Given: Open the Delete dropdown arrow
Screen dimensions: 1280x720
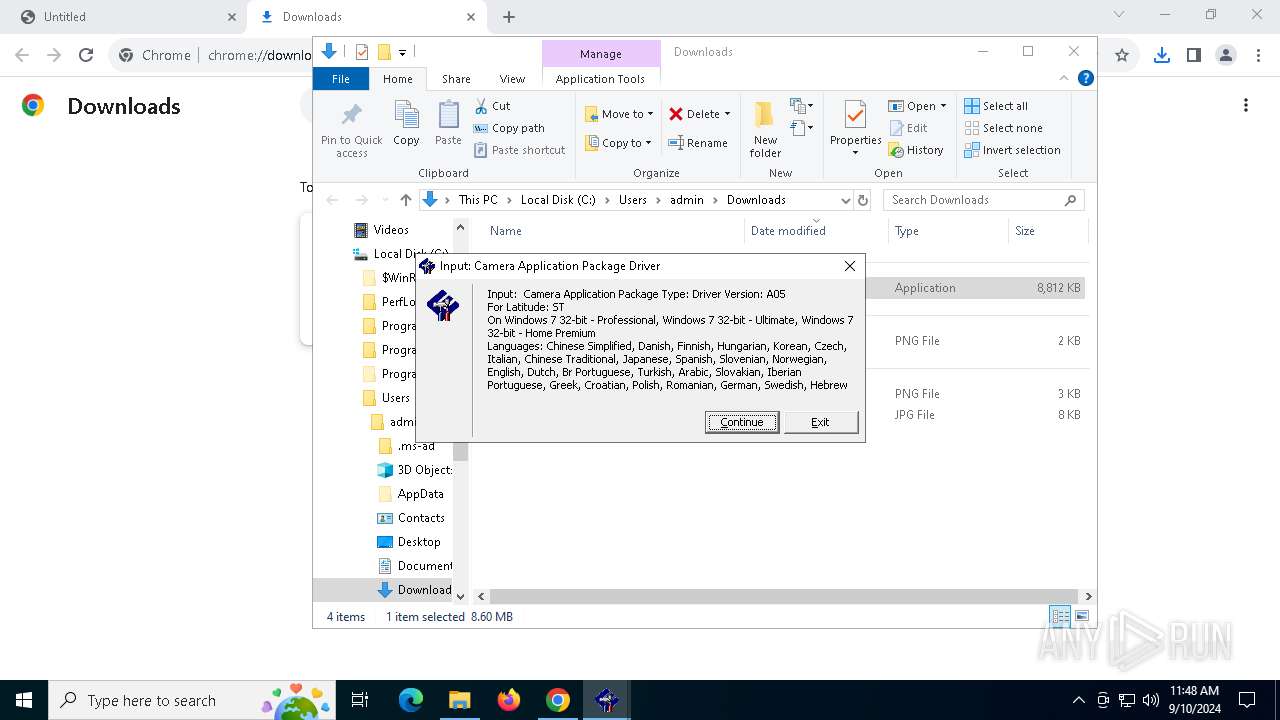Looking at the screenshot, I should coord(727,114).
